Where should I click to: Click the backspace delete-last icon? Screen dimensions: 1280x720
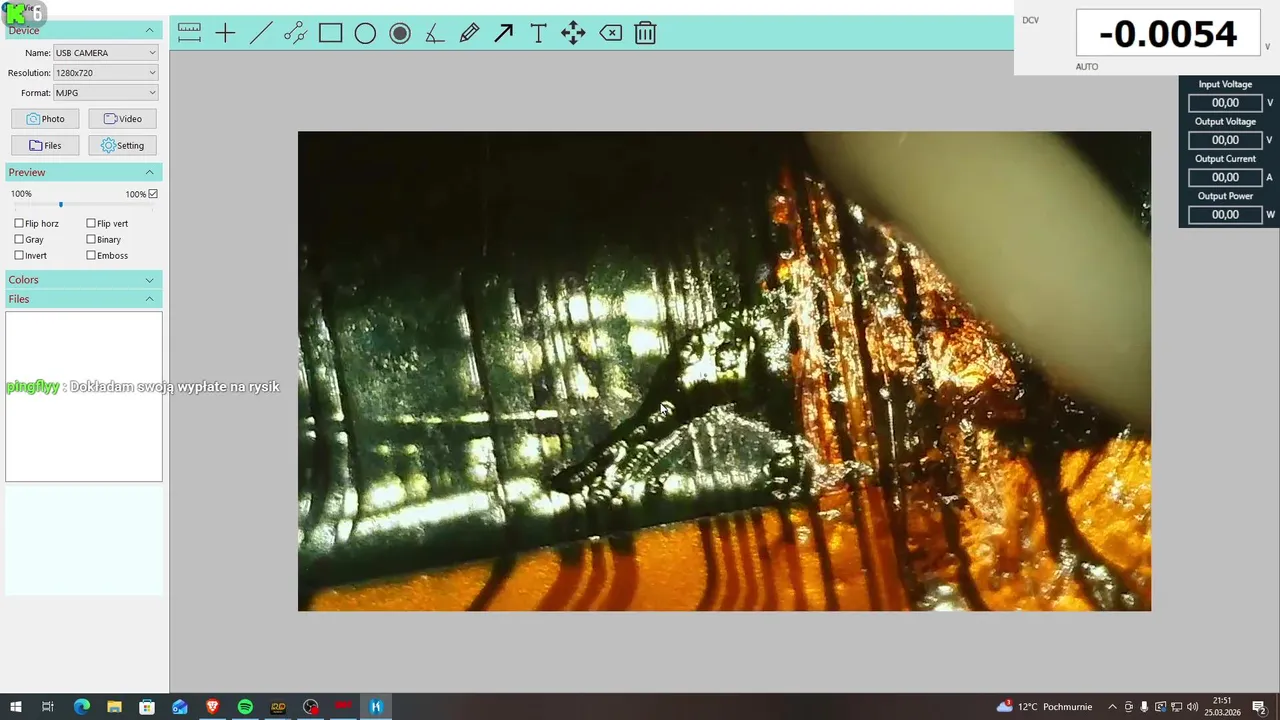click(610, 33)
